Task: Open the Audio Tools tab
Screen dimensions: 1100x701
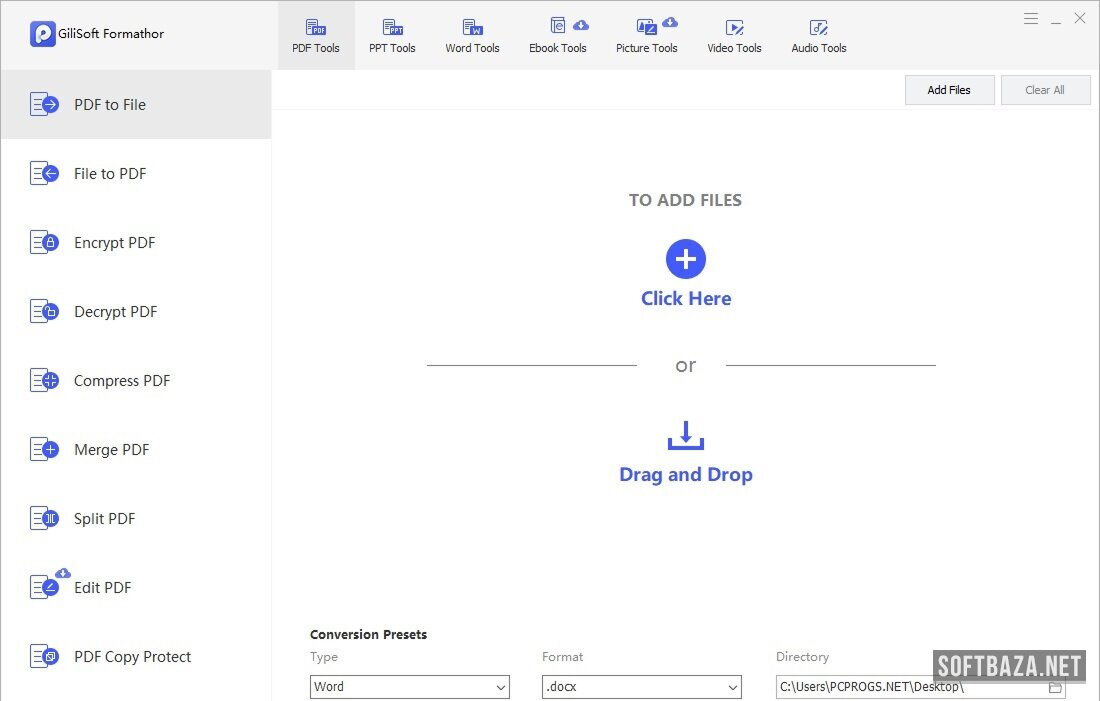Action: [x=819, y=36]
